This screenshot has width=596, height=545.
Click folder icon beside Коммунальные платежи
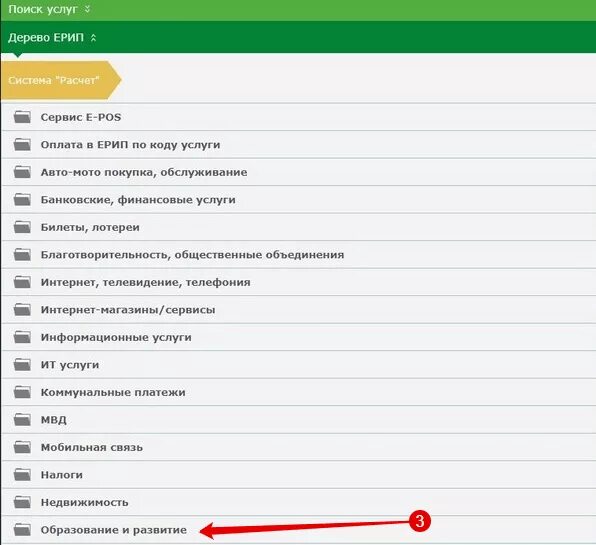tap(22, 392)
